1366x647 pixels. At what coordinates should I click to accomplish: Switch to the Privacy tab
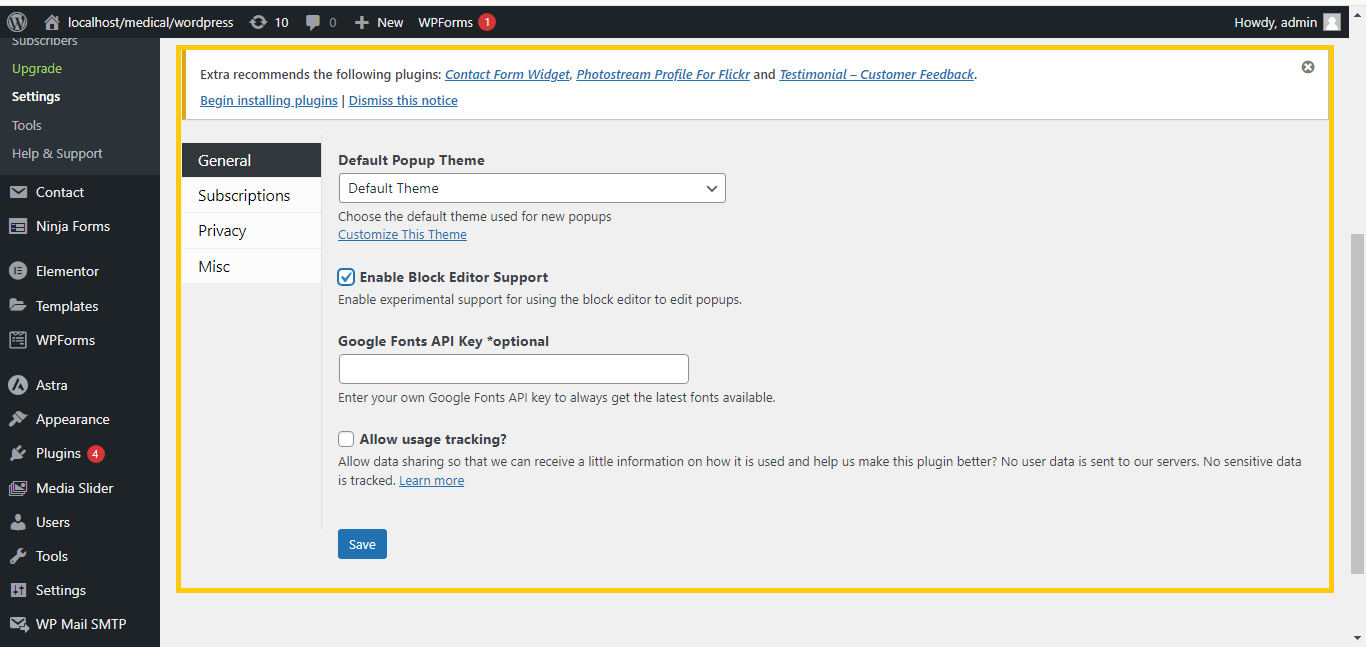(x=222, y=230)
